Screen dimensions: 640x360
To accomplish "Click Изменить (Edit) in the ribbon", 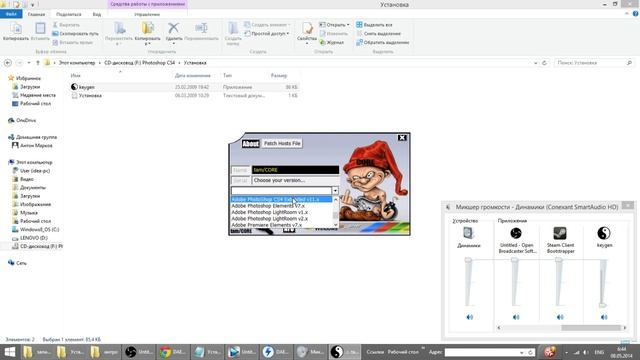I will click(x=333, y=33).
